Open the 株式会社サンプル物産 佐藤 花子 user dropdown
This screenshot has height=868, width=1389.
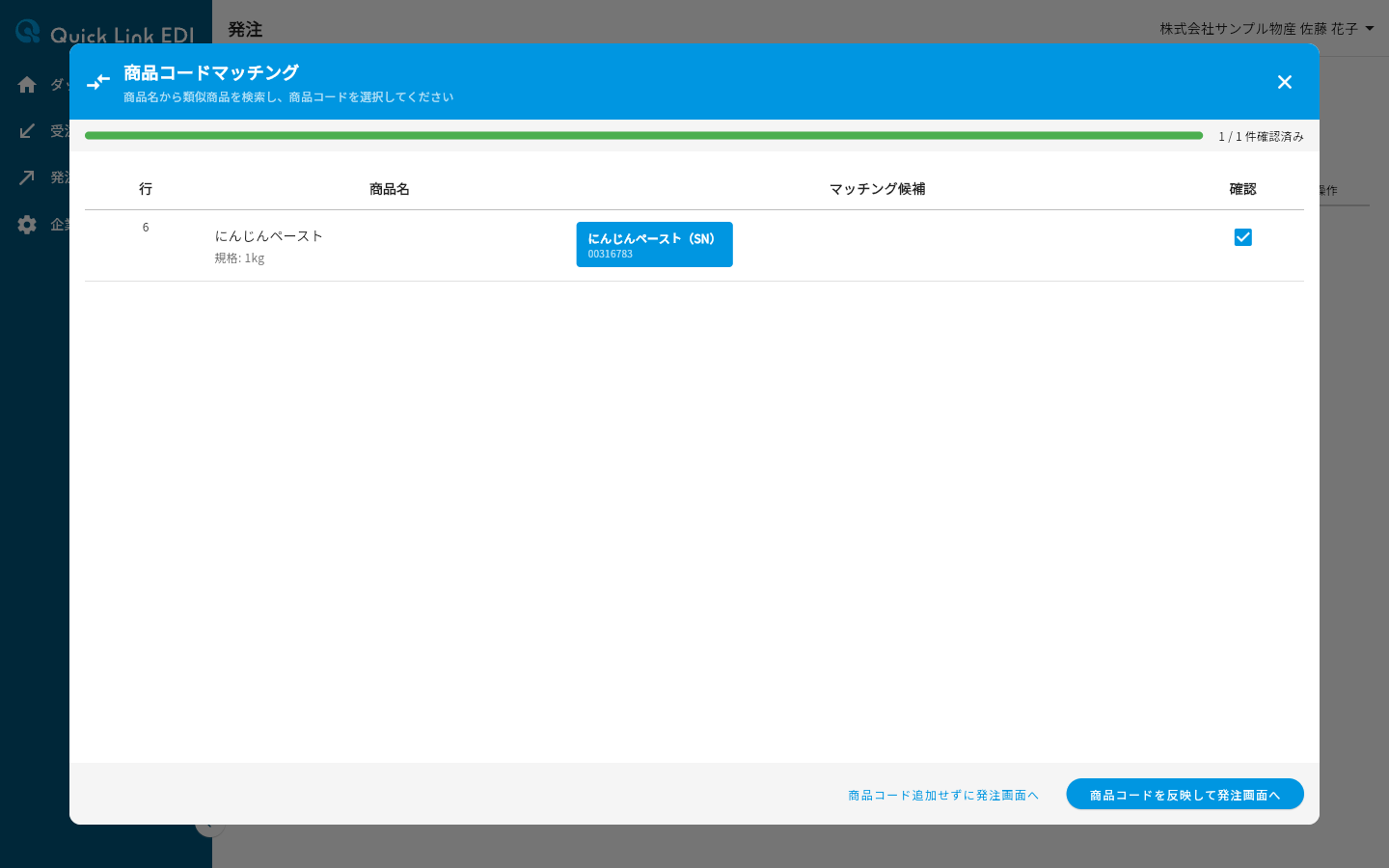pos(1266,29)
